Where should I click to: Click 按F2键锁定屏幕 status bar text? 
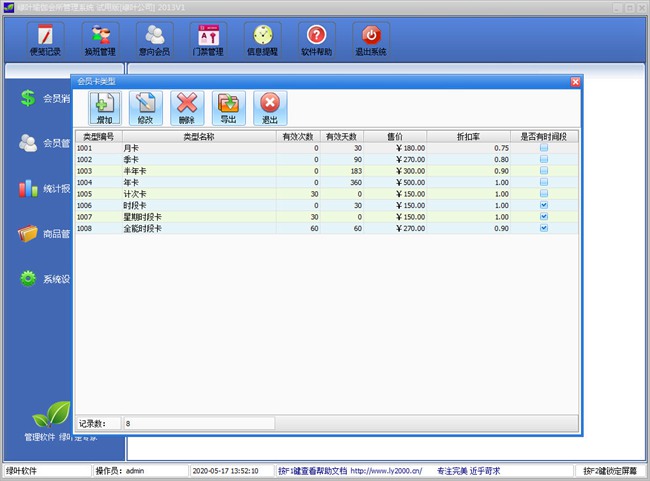point(610,471)
